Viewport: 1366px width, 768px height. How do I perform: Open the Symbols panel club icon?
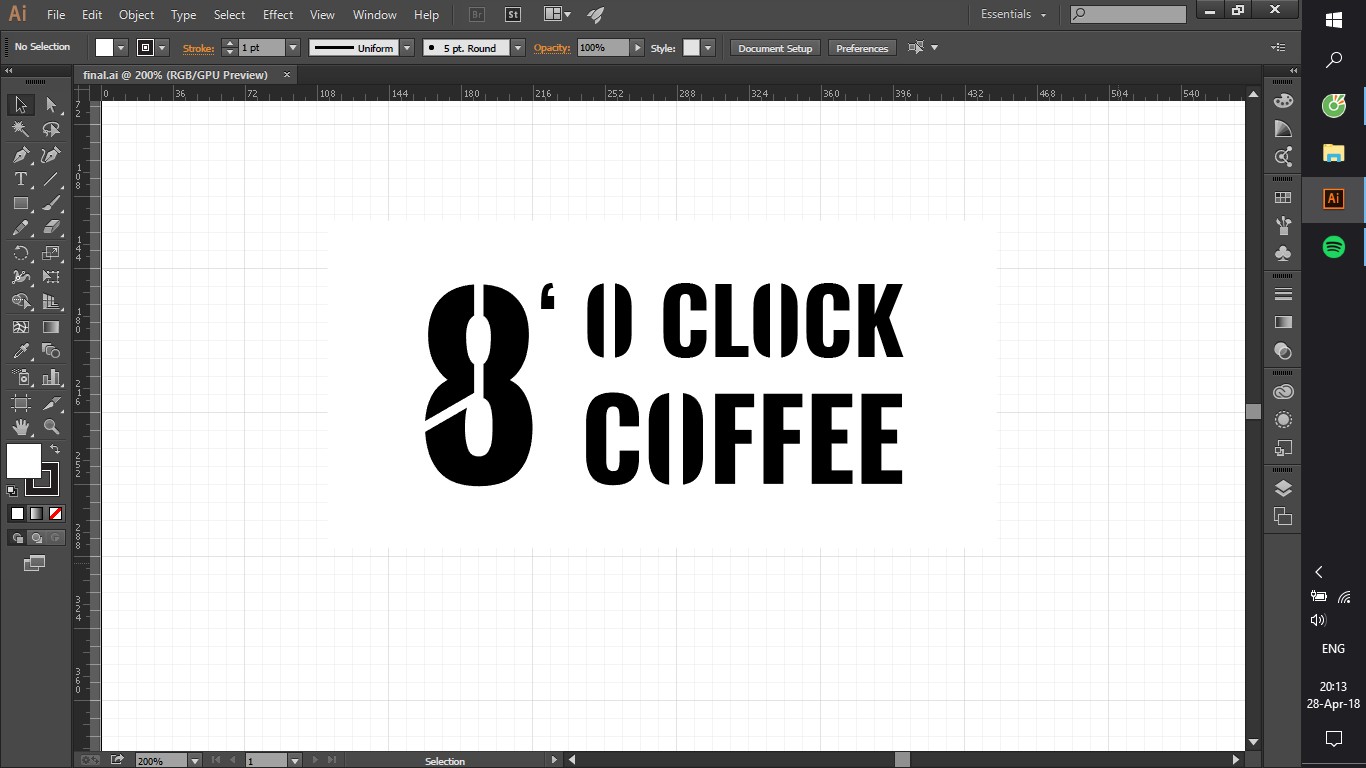click(1283, 254)
